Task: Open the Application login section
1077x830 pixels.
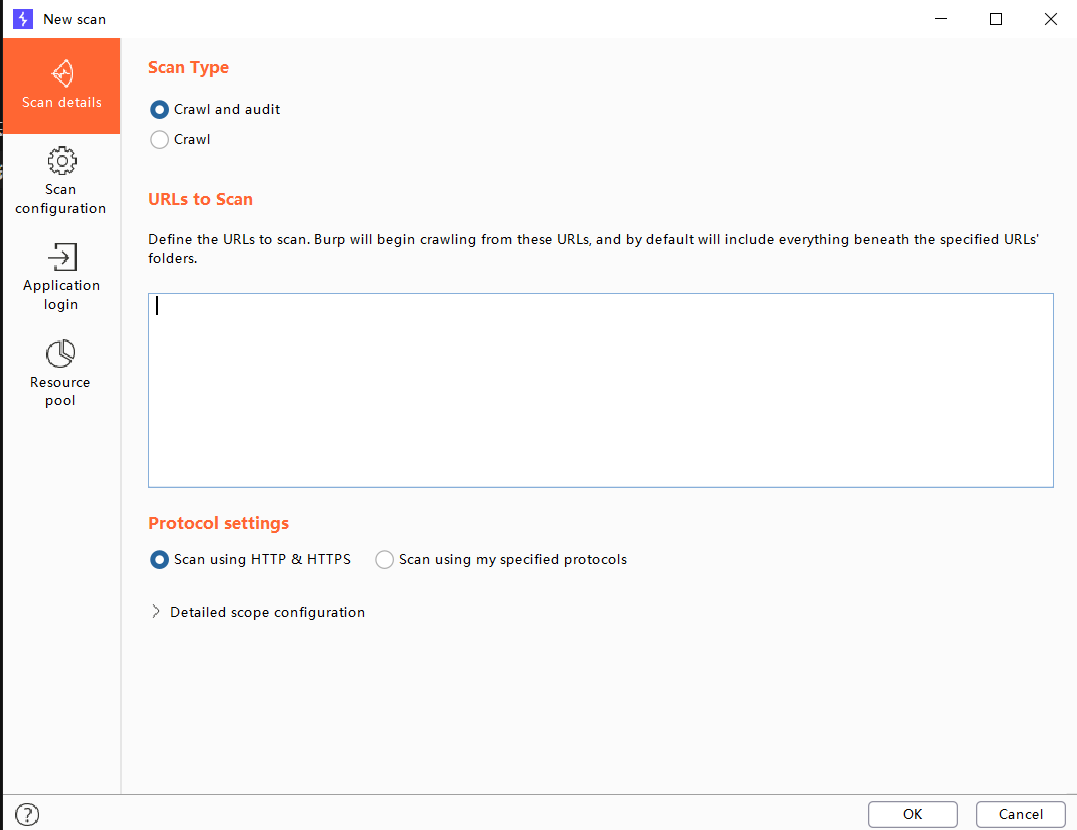Action: (62, 277)
